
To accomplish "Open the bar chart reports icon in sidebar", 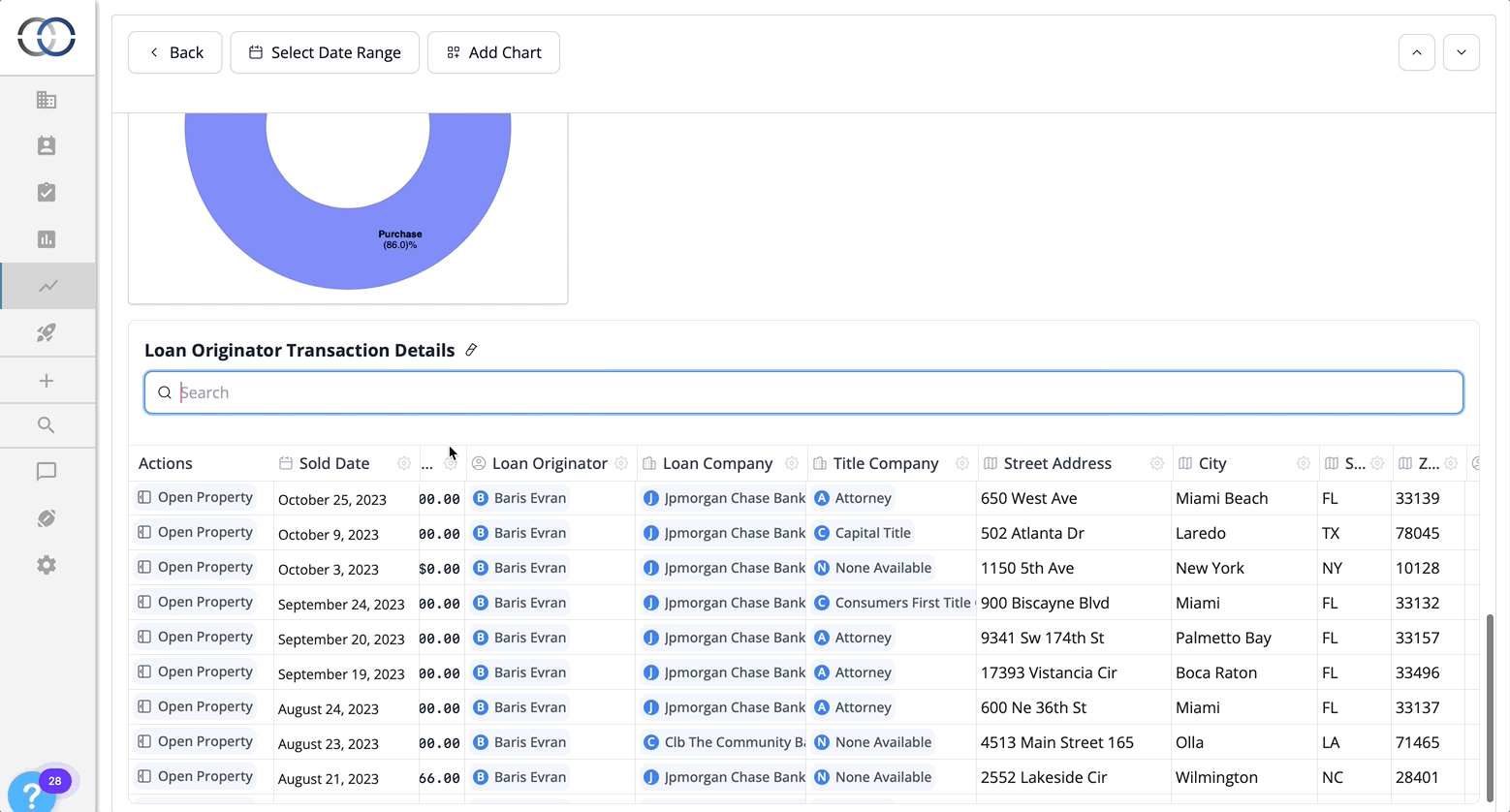I will 47,239.
